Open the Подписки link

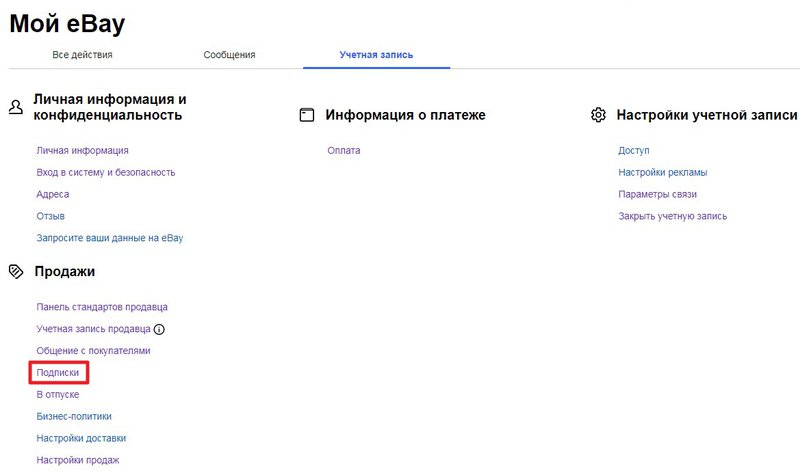point(58,373)
